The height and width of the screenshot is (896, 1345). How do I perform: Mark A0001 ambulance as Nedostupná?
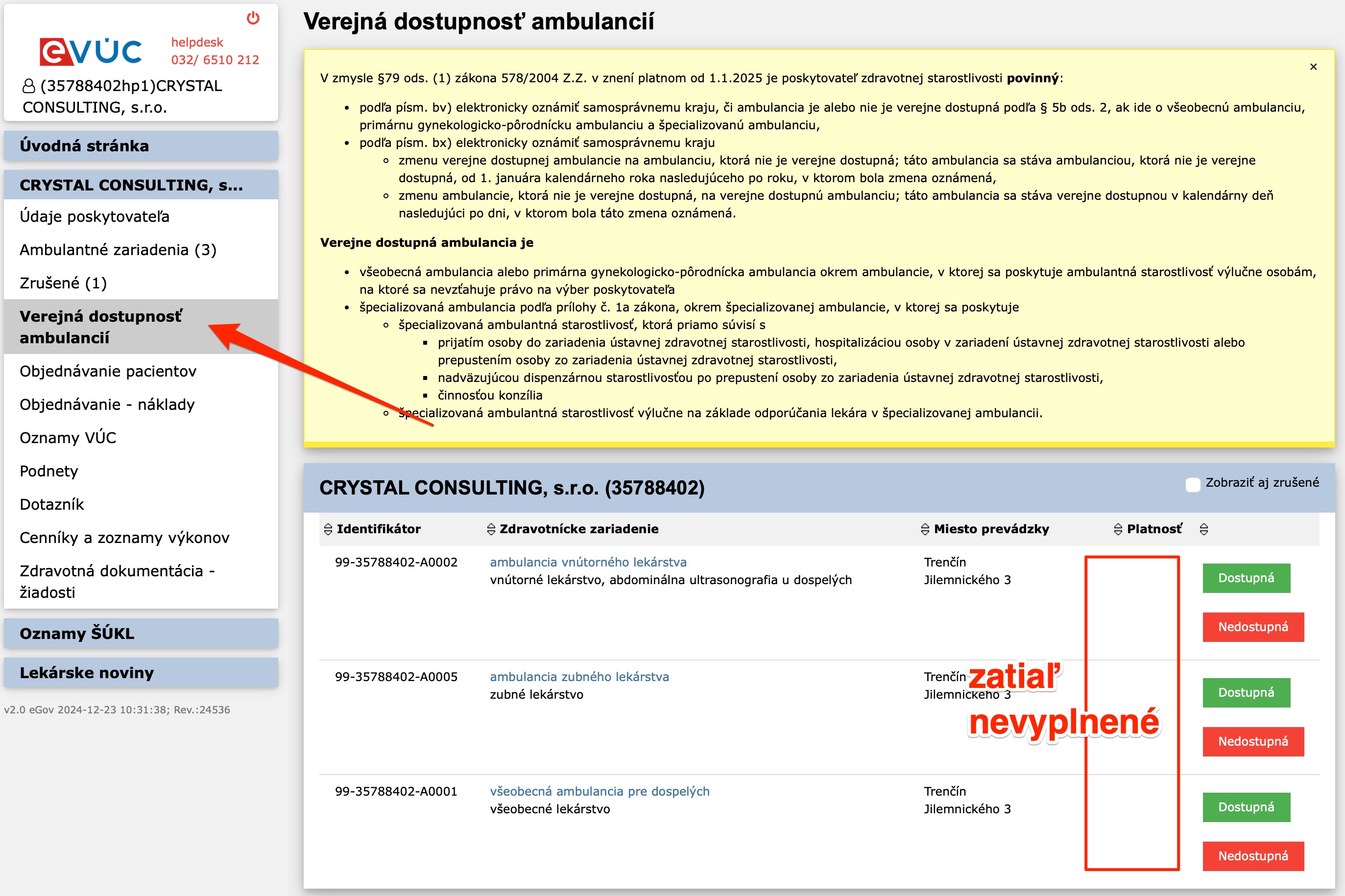tap(1253, 856)
